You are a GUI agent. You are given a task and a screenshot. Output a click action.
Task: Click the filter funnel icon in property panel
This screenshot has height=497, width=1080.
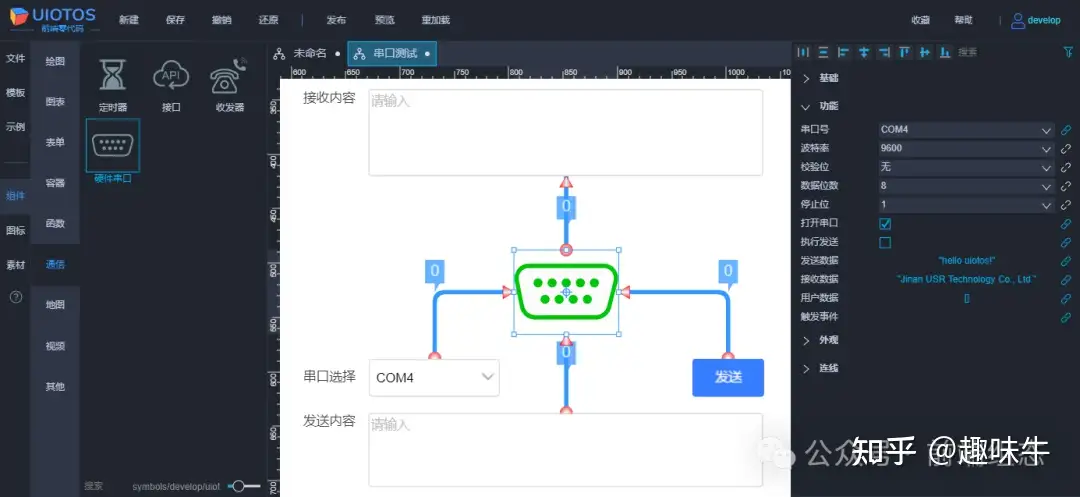[1068, 52]
